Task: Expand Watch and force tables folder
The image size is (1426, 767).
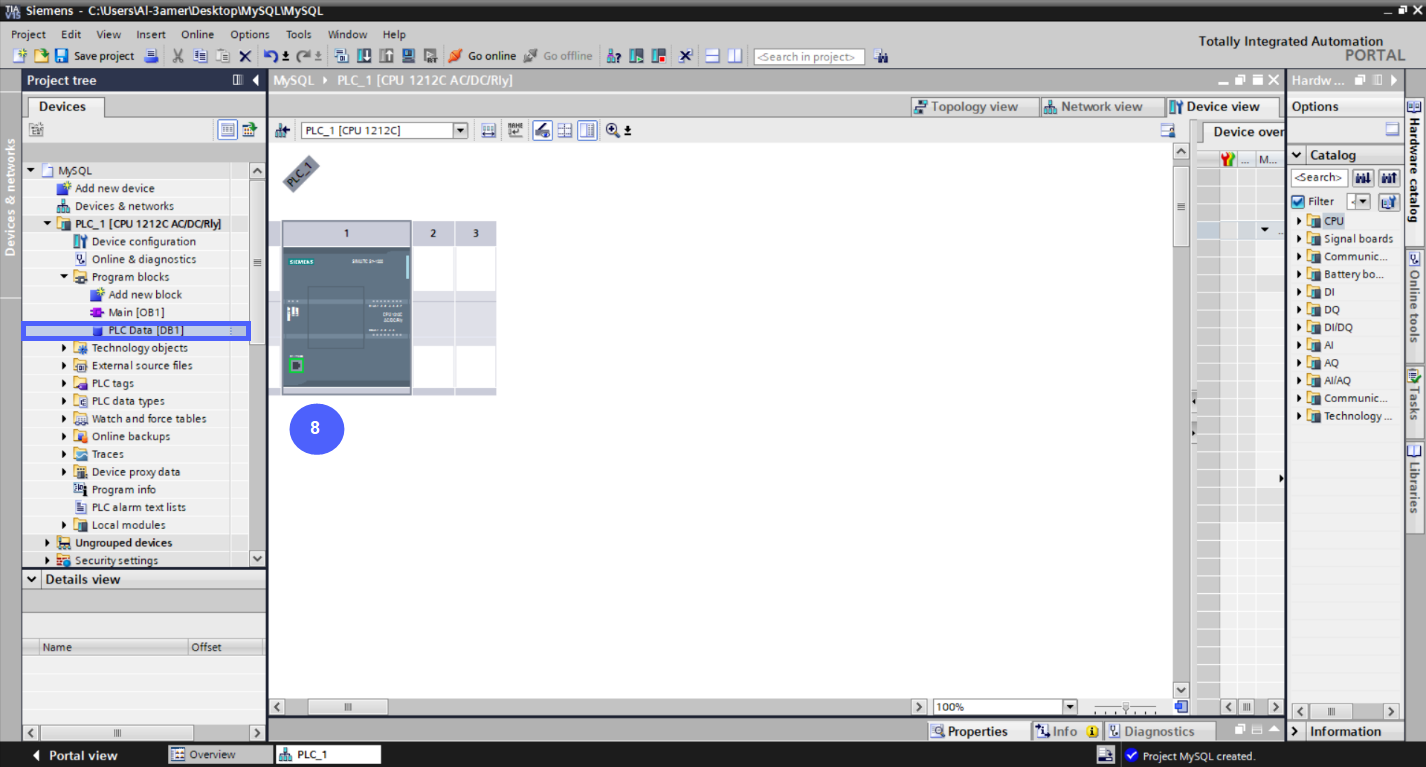Action: tap(64, 419)
